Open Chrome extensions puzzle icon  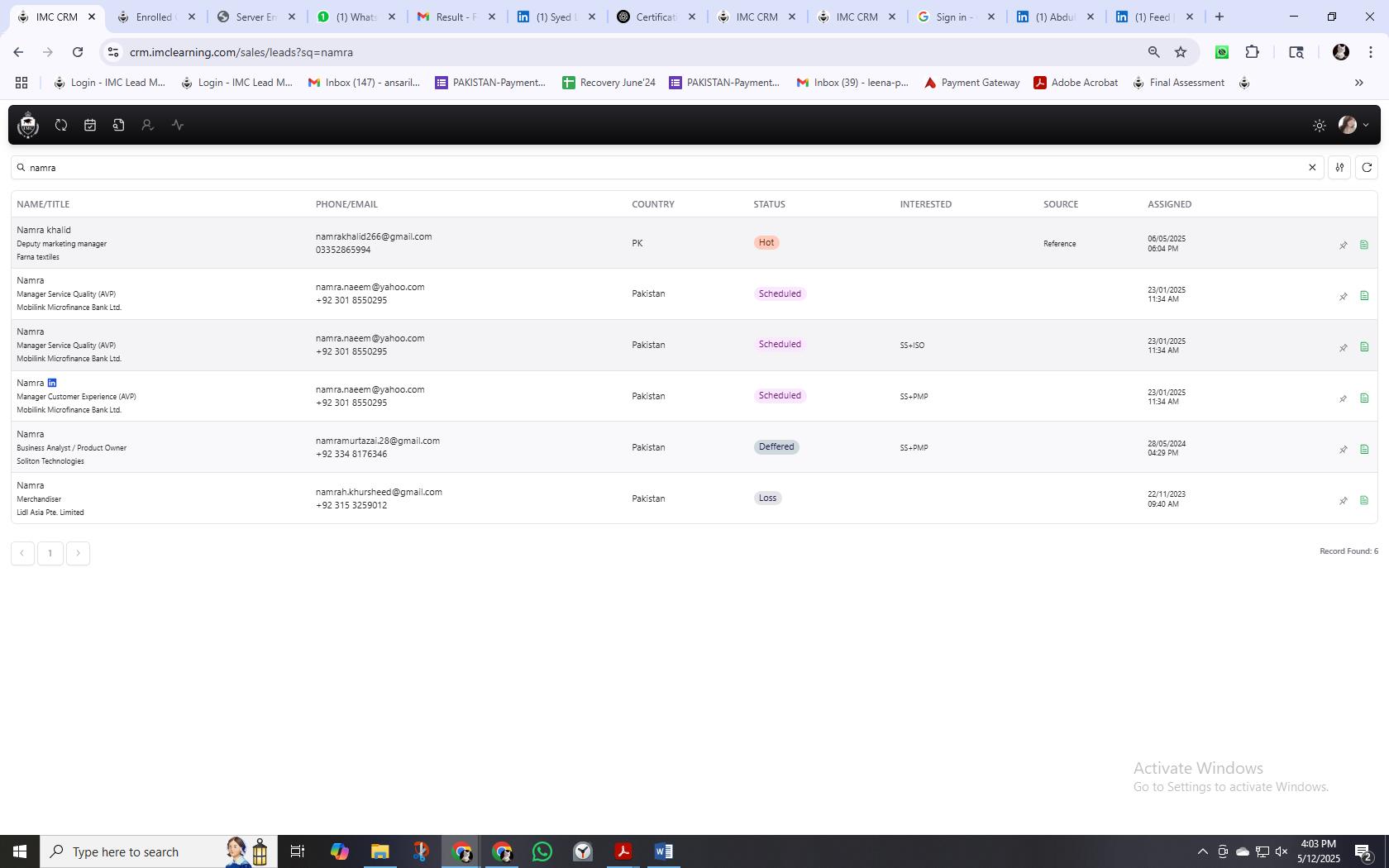click(1252, 52)
